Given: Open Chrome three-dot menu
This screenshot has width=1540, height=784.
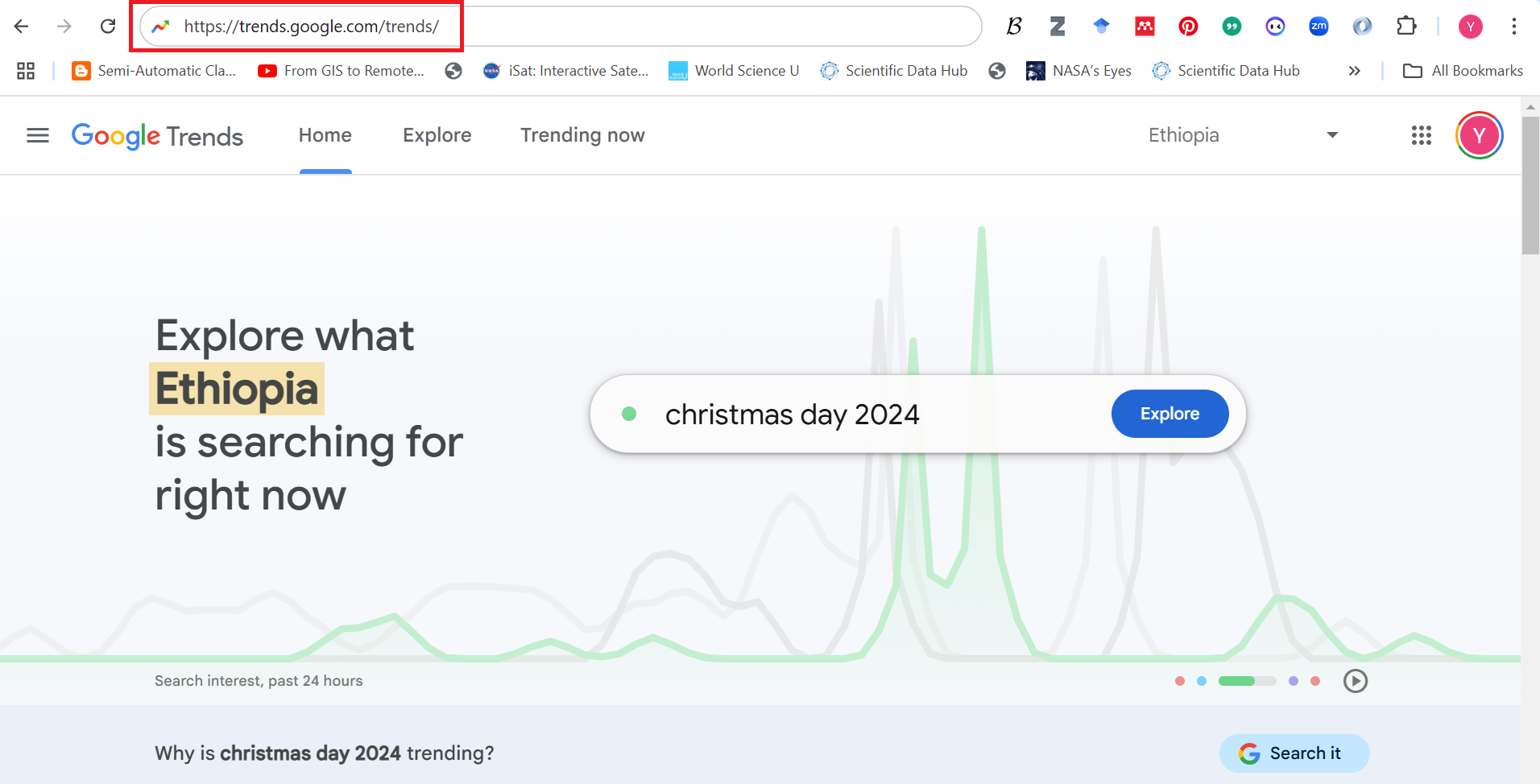Looking at the screenshot, I should coord(1514,27).
